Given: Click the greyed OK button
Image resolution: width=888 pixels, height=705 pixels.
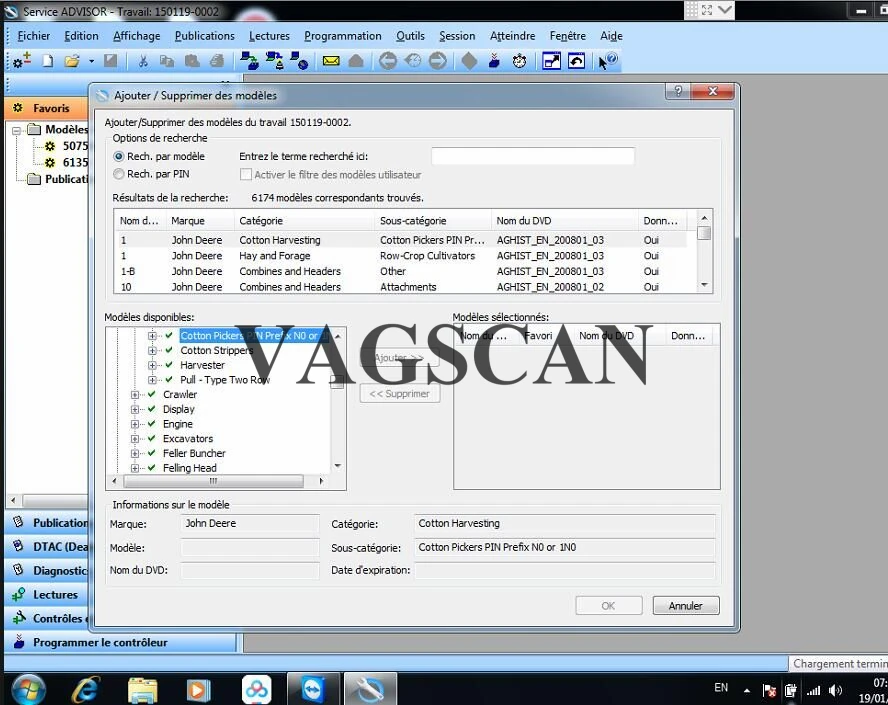Looking at the screenshot, I should [609, 605].
